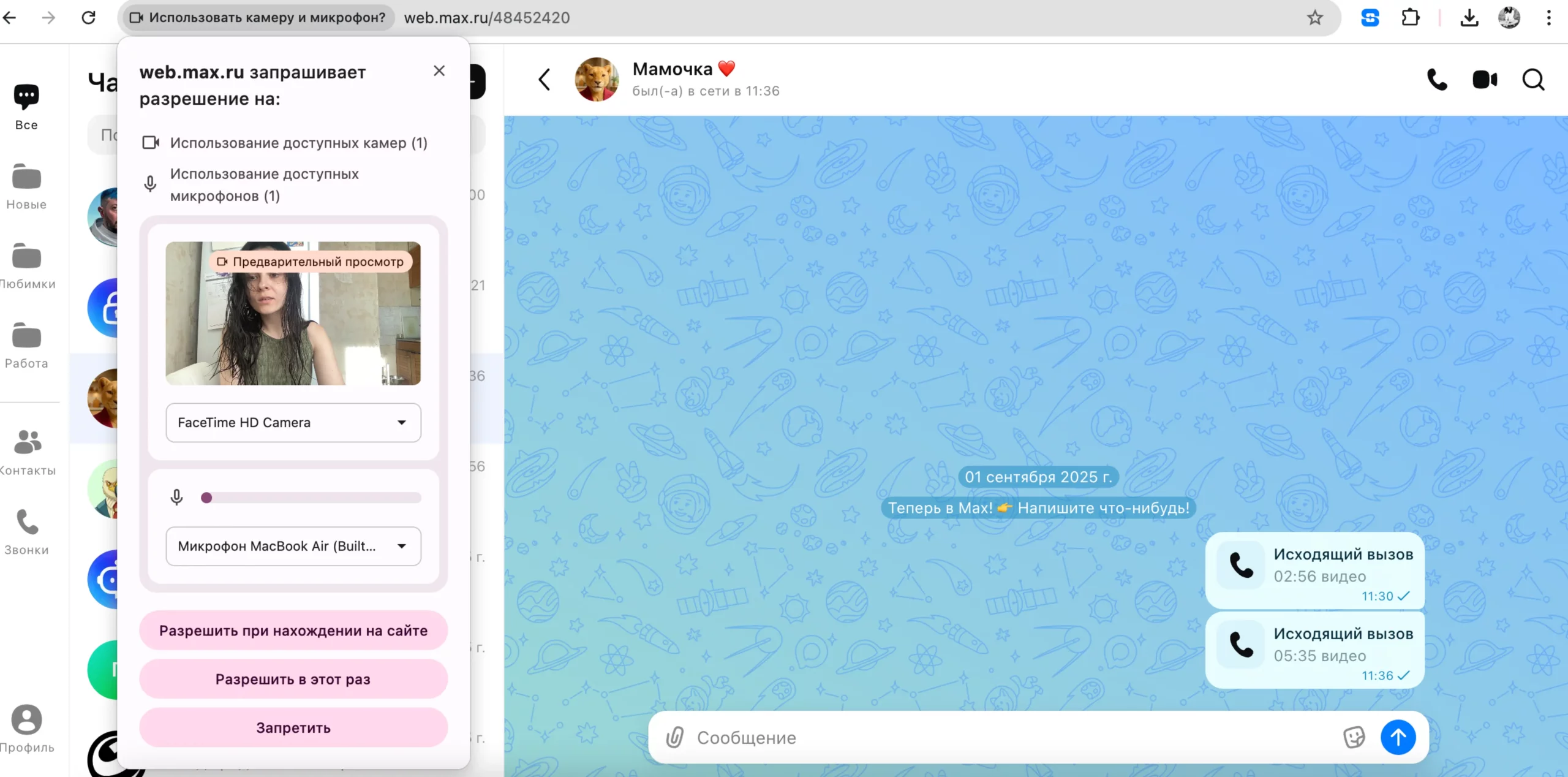The image size is (1568, 777).
Task: Open search in this conversation
Action: pos(1533,80)
